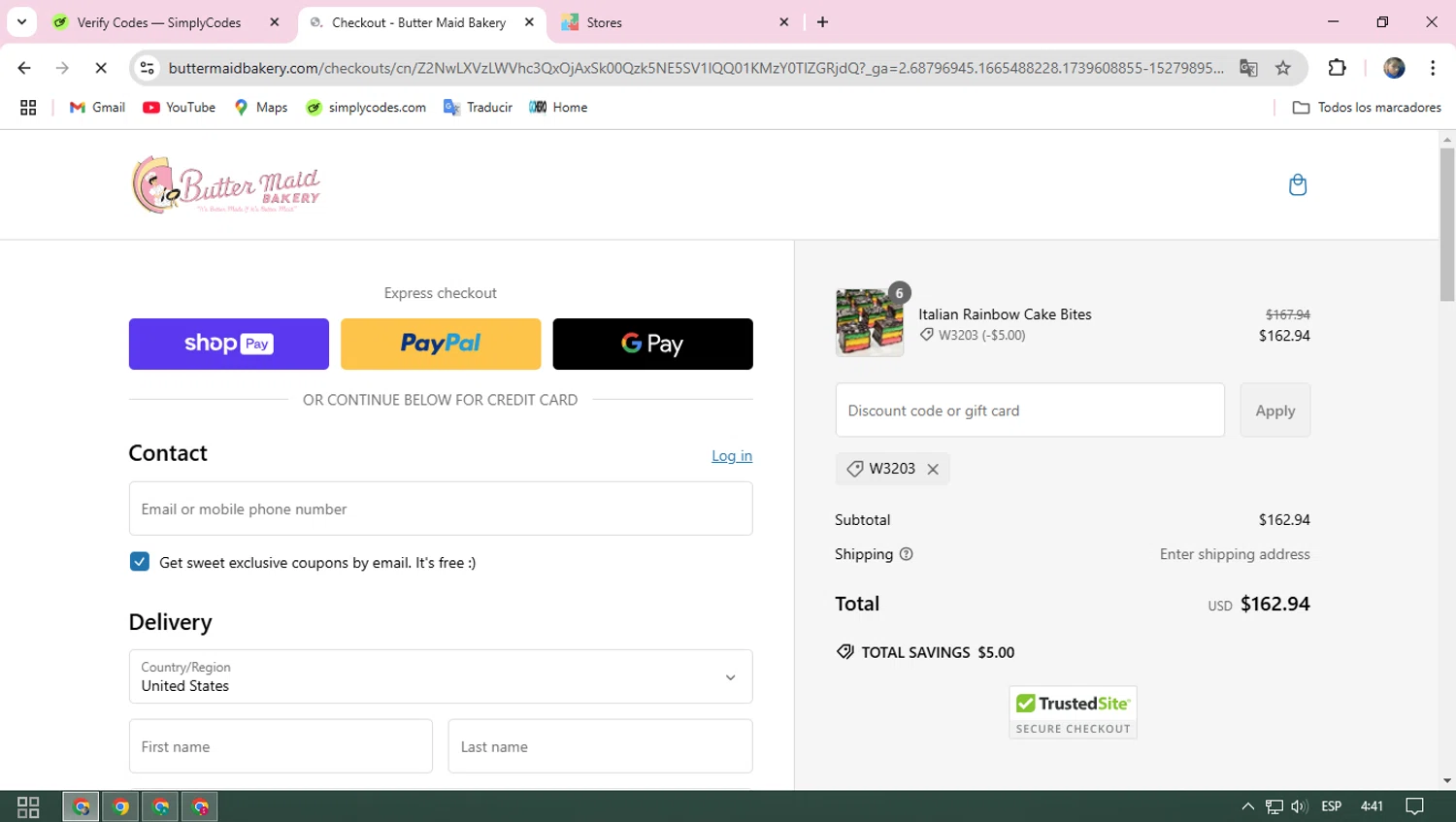Image resolution: width=1456 pixels, height=822 pixels.
Task: Open the shopping bag cart icon
Action: click(1297, 184)
